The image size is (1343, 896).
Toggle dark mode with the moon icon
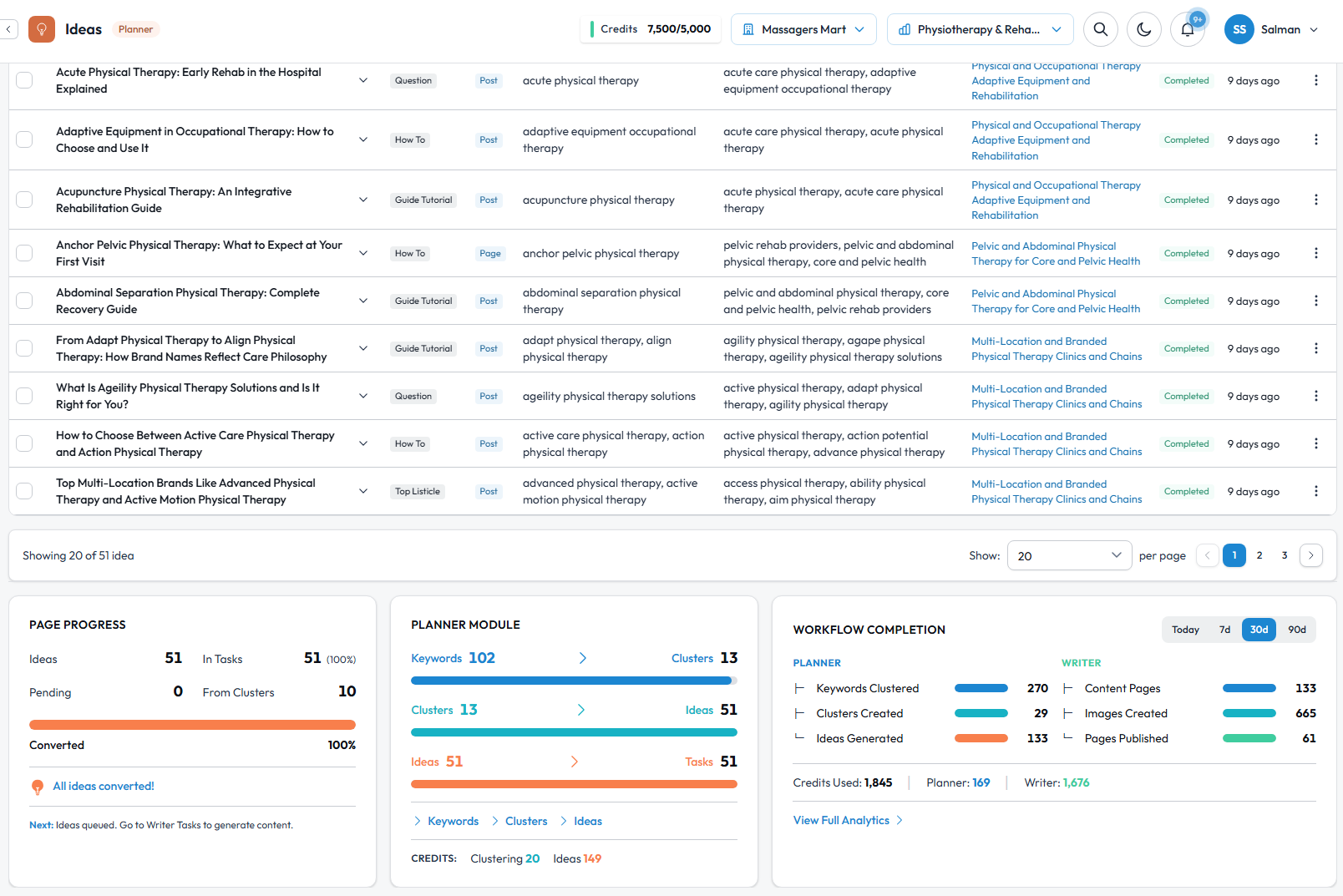click(1144, 29)
